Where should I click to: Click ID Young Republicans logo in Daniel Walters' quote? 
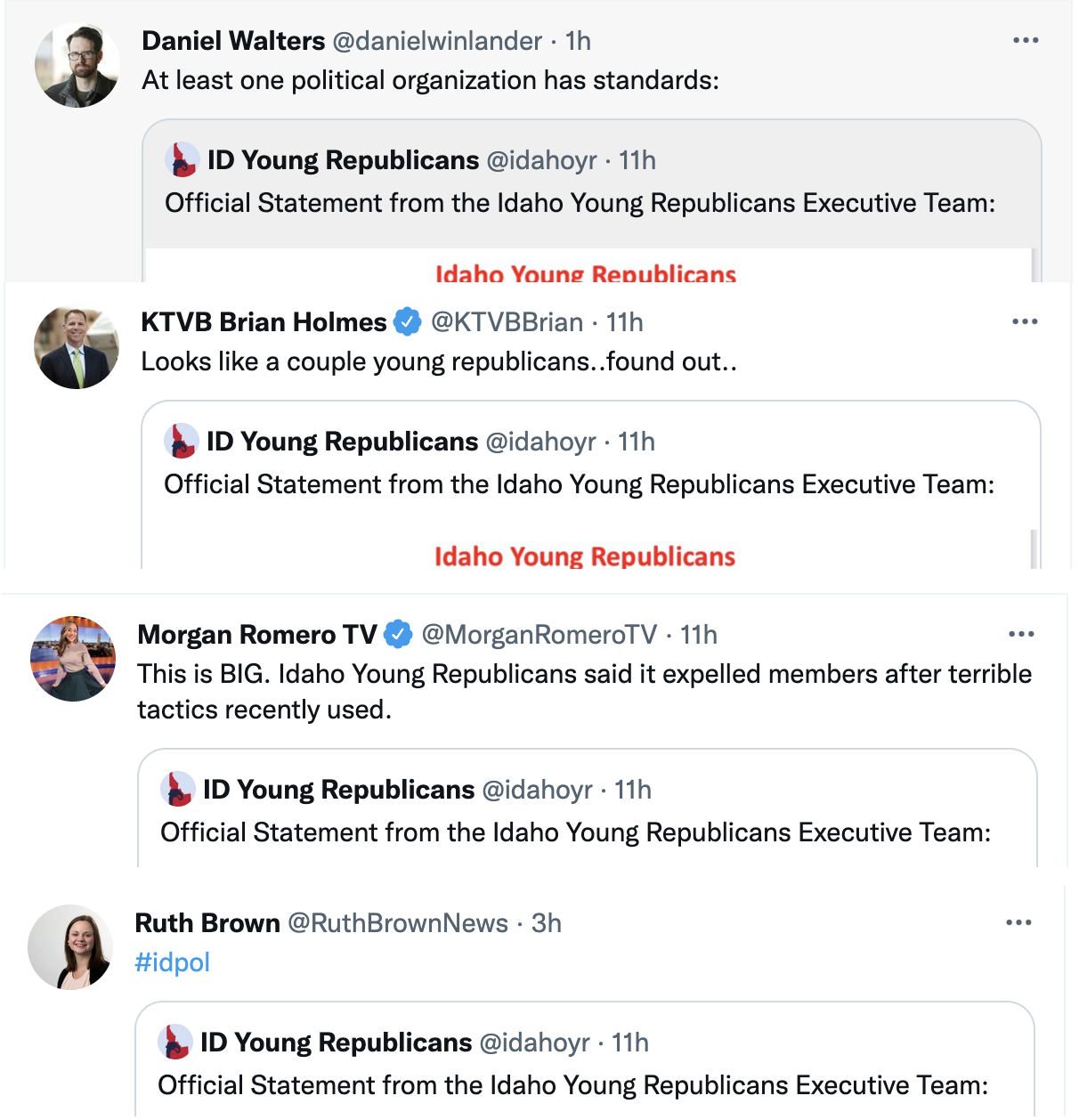(x=182, y=160)
